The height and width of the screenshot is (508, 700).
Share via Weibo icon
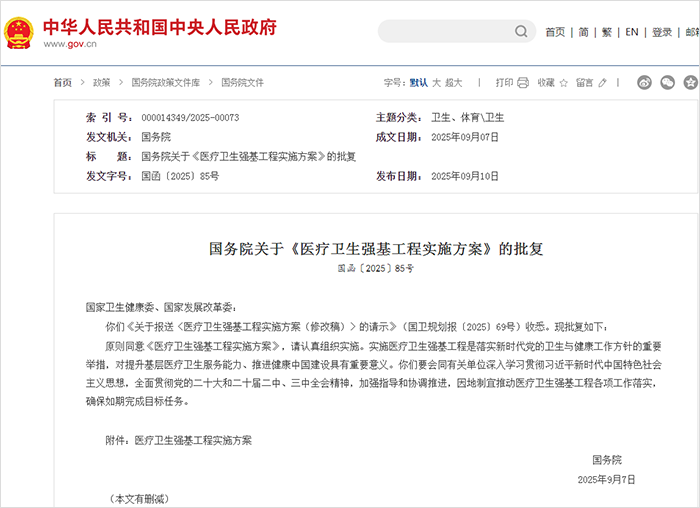point(644,83)
